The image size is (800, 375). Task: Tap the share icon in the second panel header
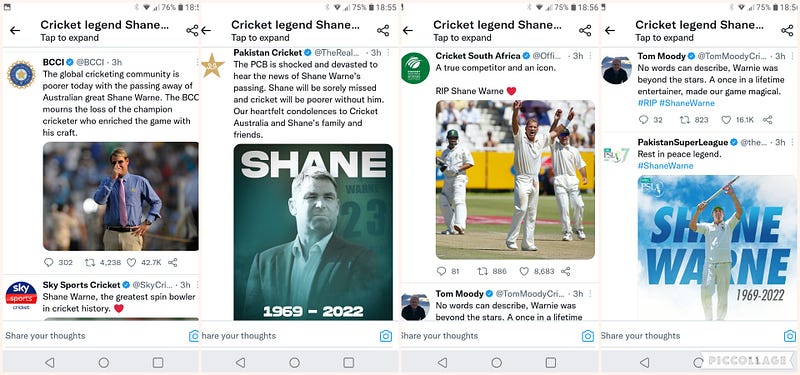pos(383,31)
